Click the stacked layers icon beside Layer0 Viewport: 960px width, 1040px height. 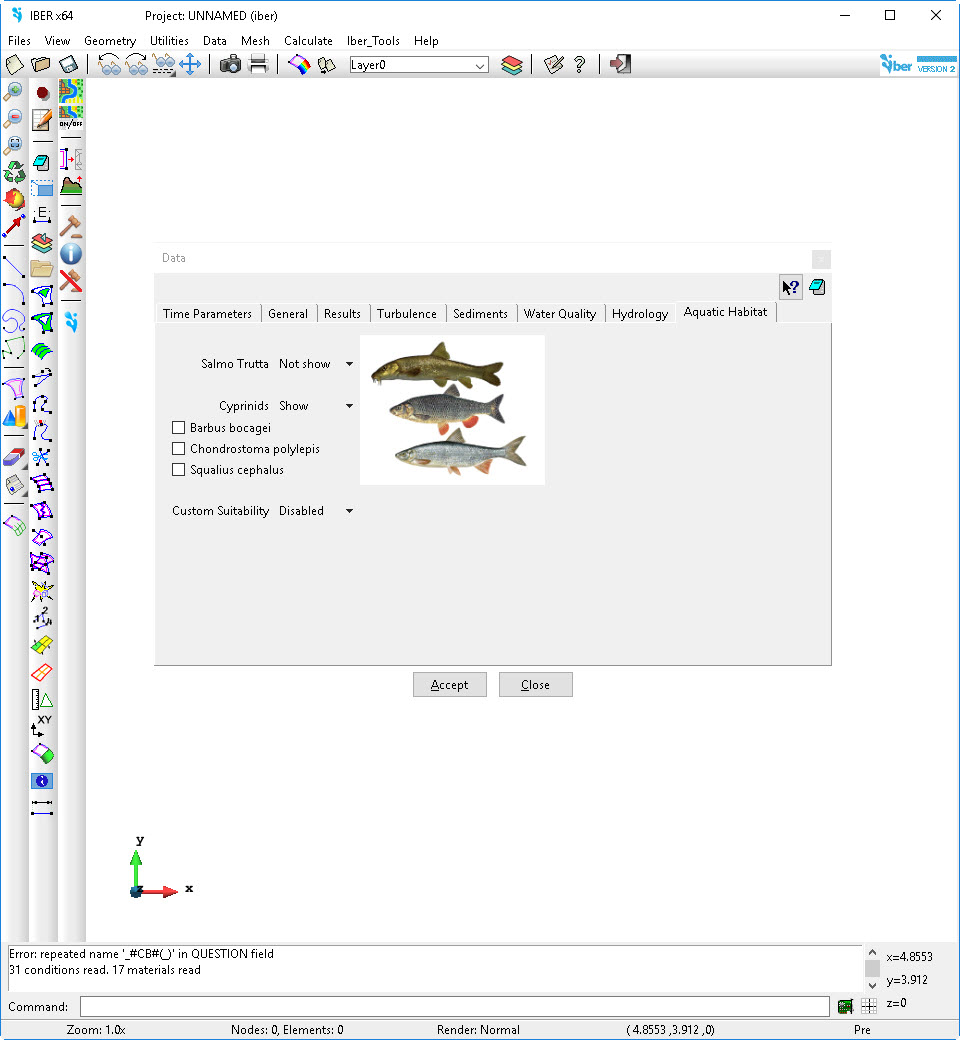click(x=512, y=65)
